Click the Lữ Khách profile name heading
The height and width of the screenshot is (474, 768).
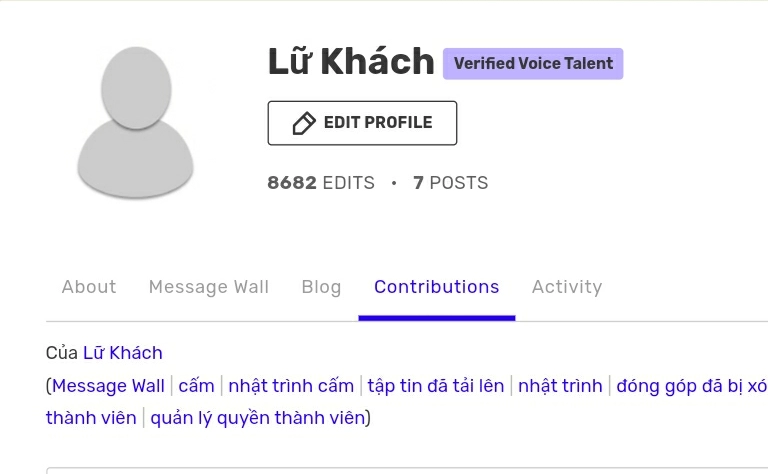pos(350,62)
